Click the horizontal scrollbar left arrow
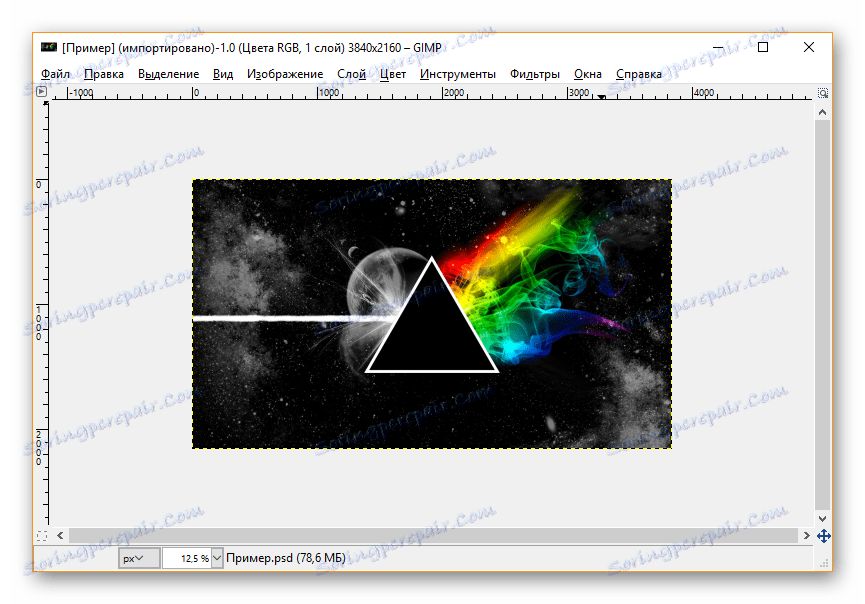 60,536
